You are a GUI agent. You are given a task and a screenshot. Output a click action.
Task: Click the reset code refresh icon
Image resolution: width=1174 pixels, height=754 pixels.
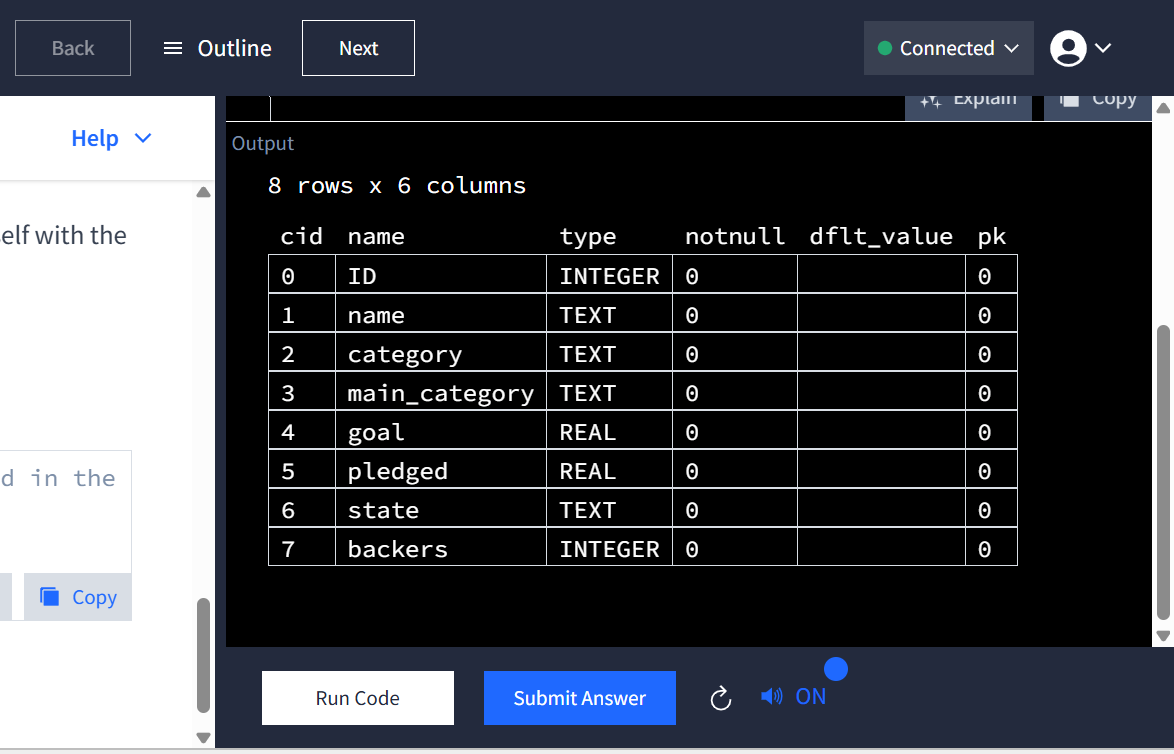(721, 698)
